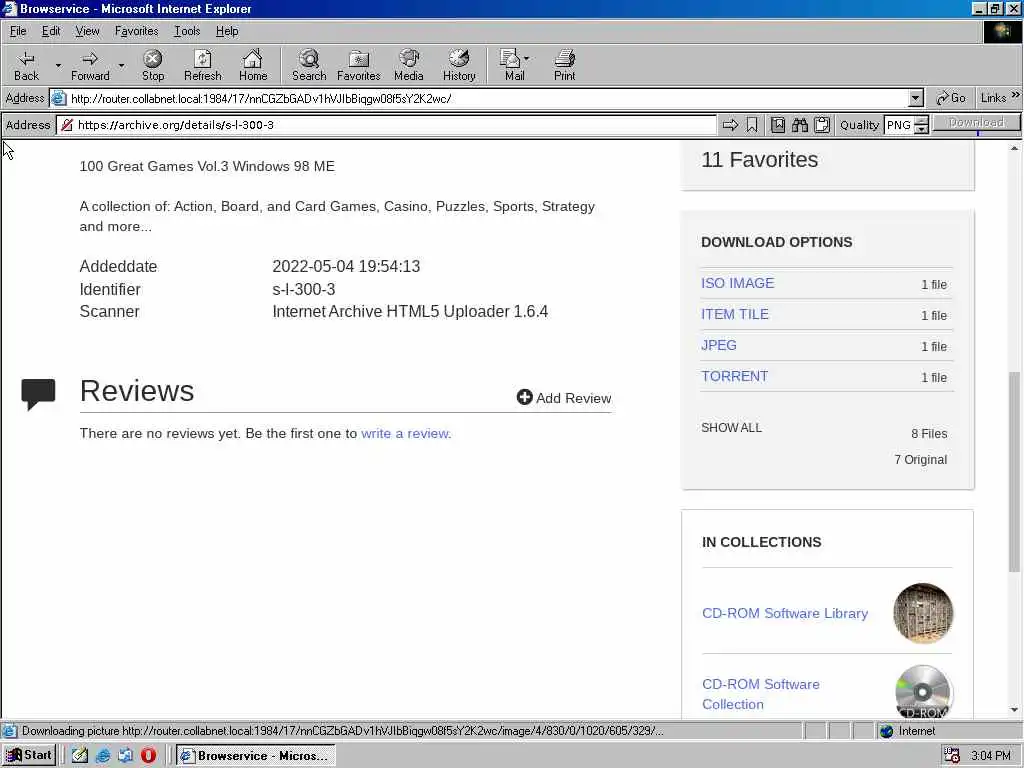The height and width of the screenshot is (768, 1024).
Task: Open the ITEM TILE download link
Action: [735, 314]
